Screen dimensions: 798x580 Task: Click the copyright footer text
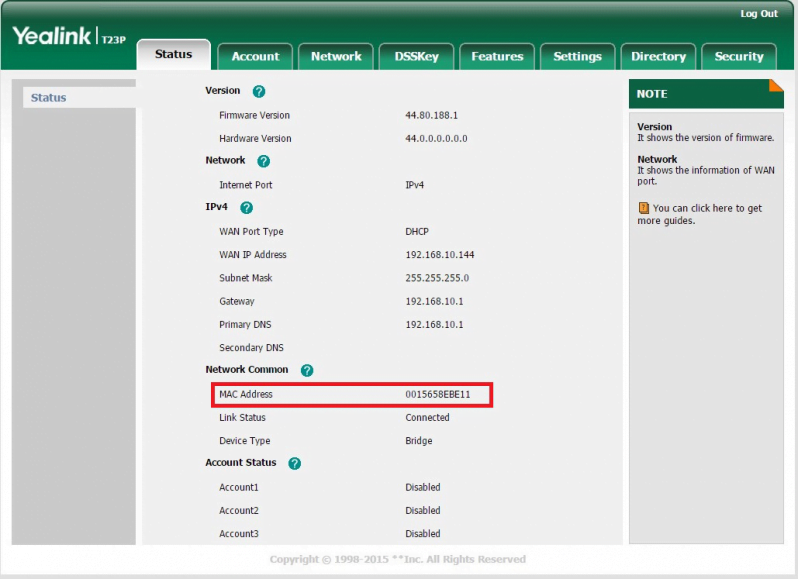click(x=397, y=560)
